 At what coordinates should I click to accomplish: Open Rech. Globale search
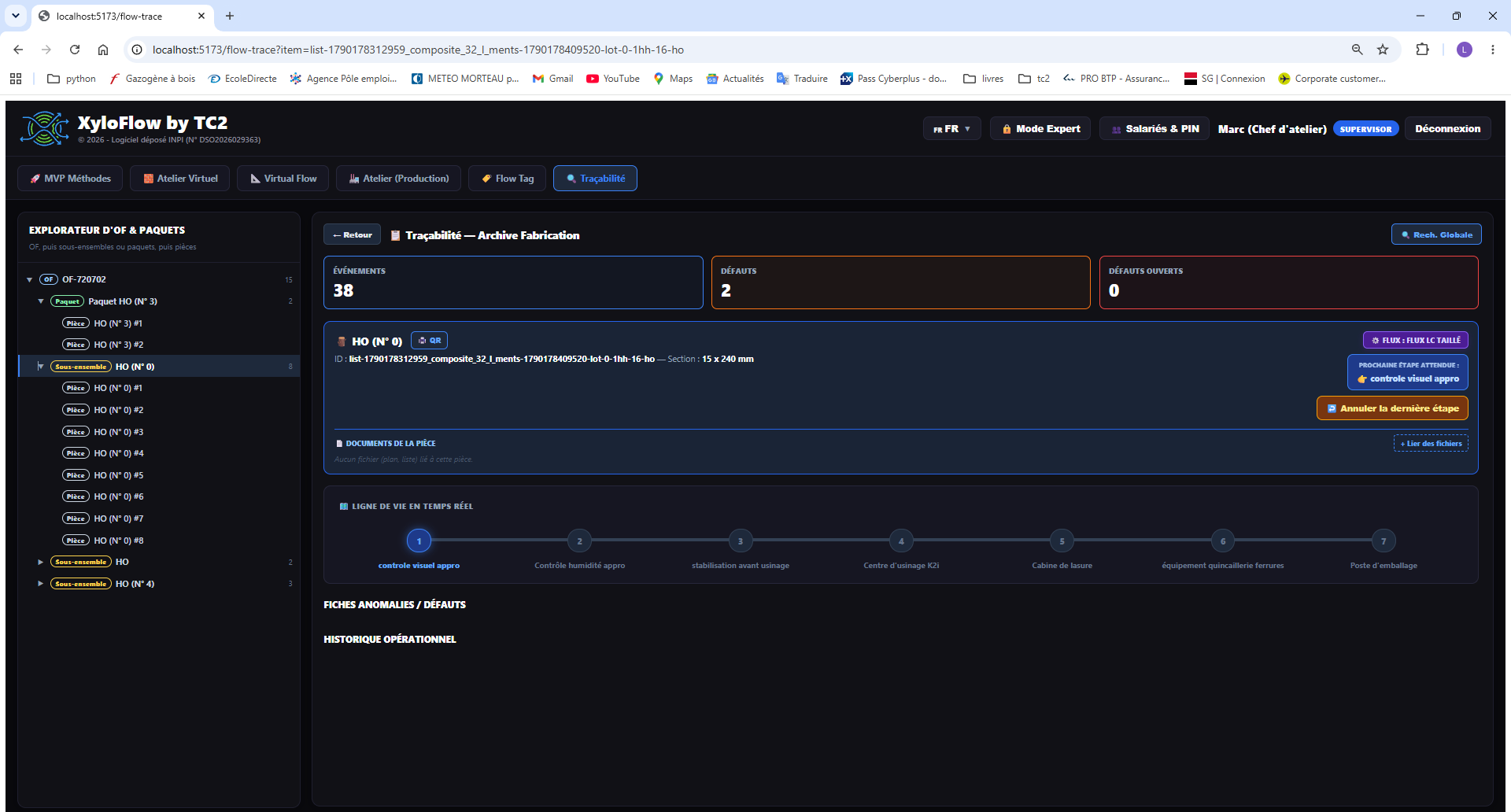pyautogui.click(x=1436, y=234)
